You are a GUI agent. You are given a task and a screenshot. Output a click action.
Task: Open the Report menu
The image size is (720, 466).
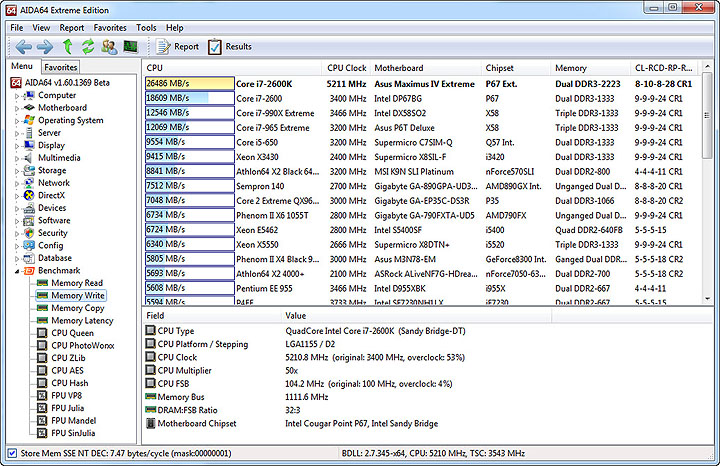[72, 28]
